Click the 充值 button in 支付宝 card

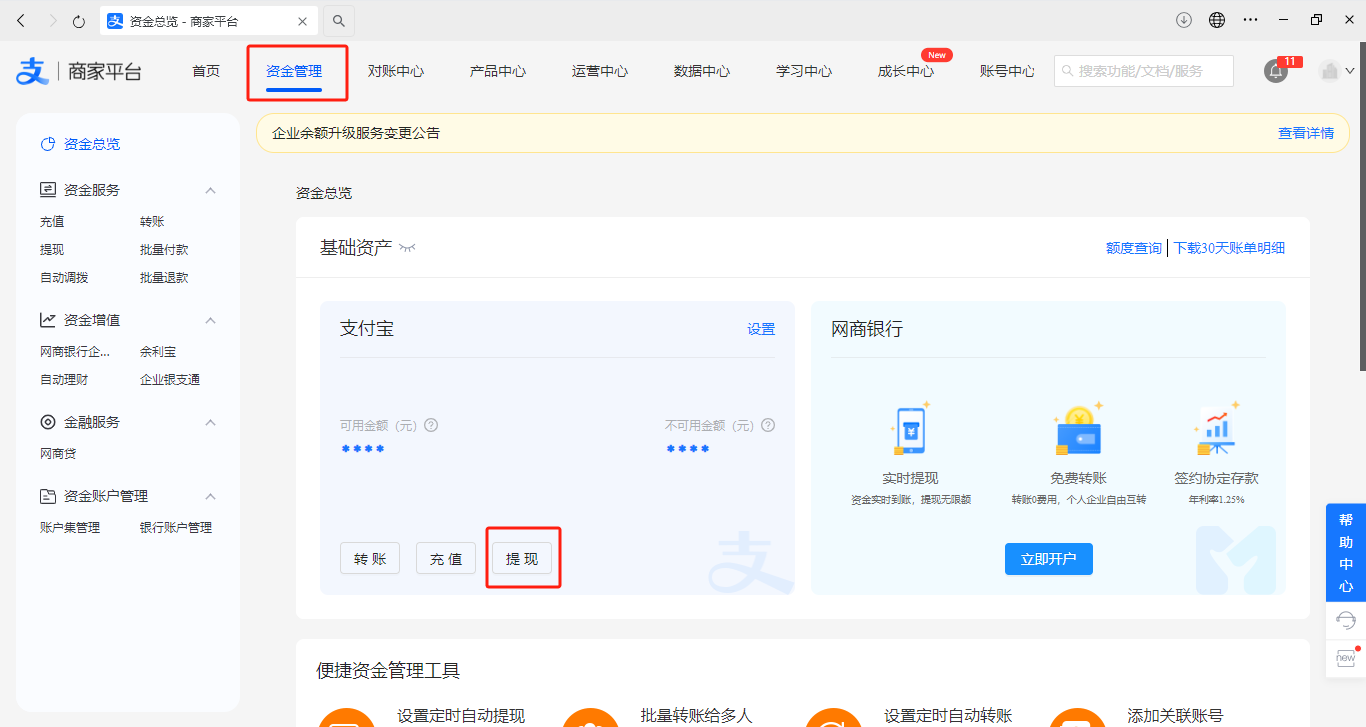(x=446, y=559)
